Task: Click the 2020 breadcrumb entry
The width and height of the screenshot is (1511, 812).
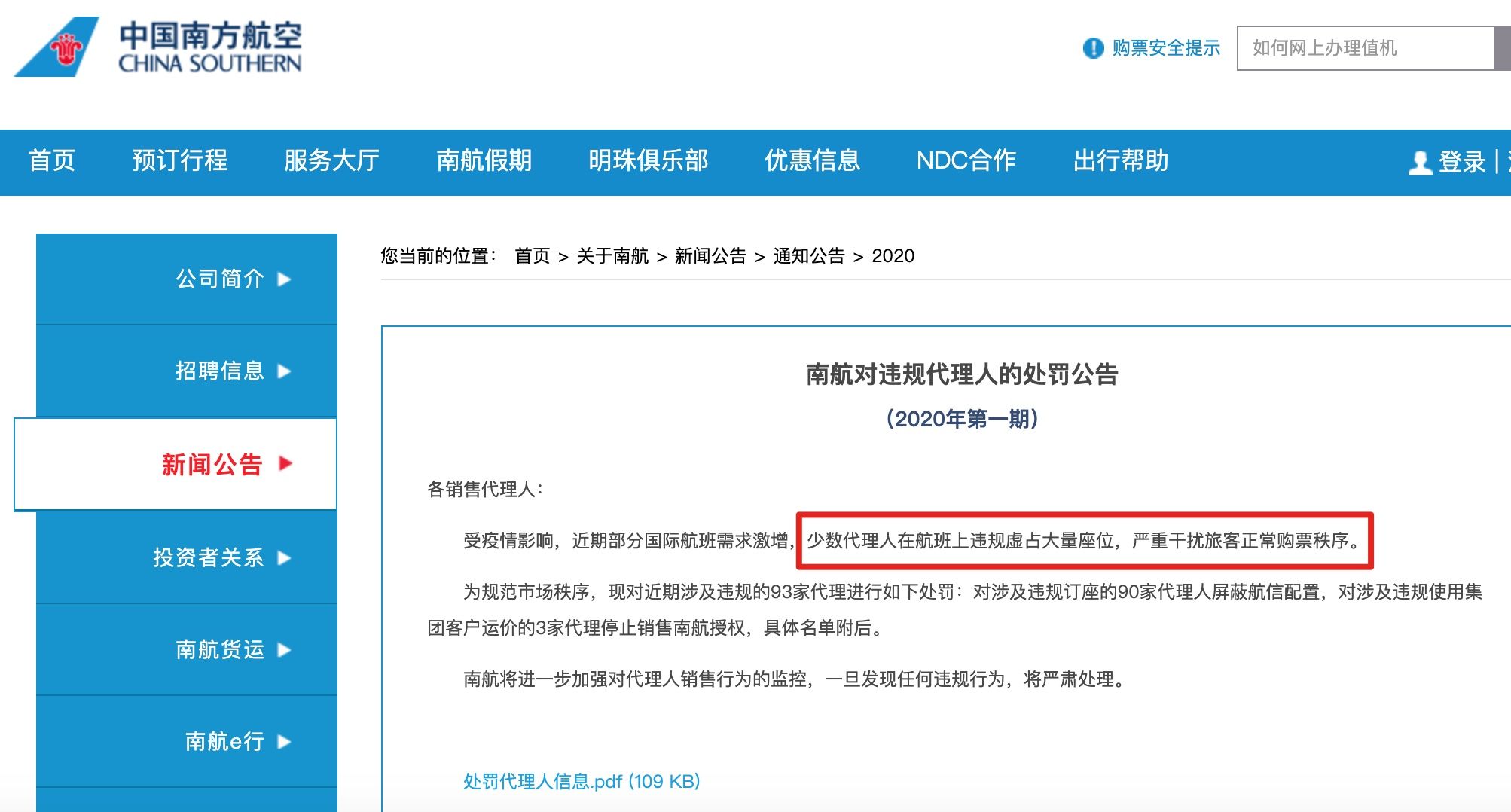Action: [893, 256]
